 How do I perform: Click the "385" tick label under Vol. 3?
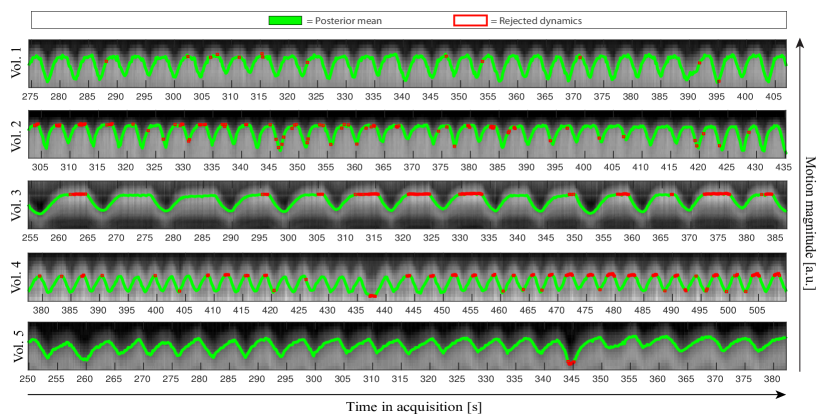pyautogui.click(x=775, y=237)
